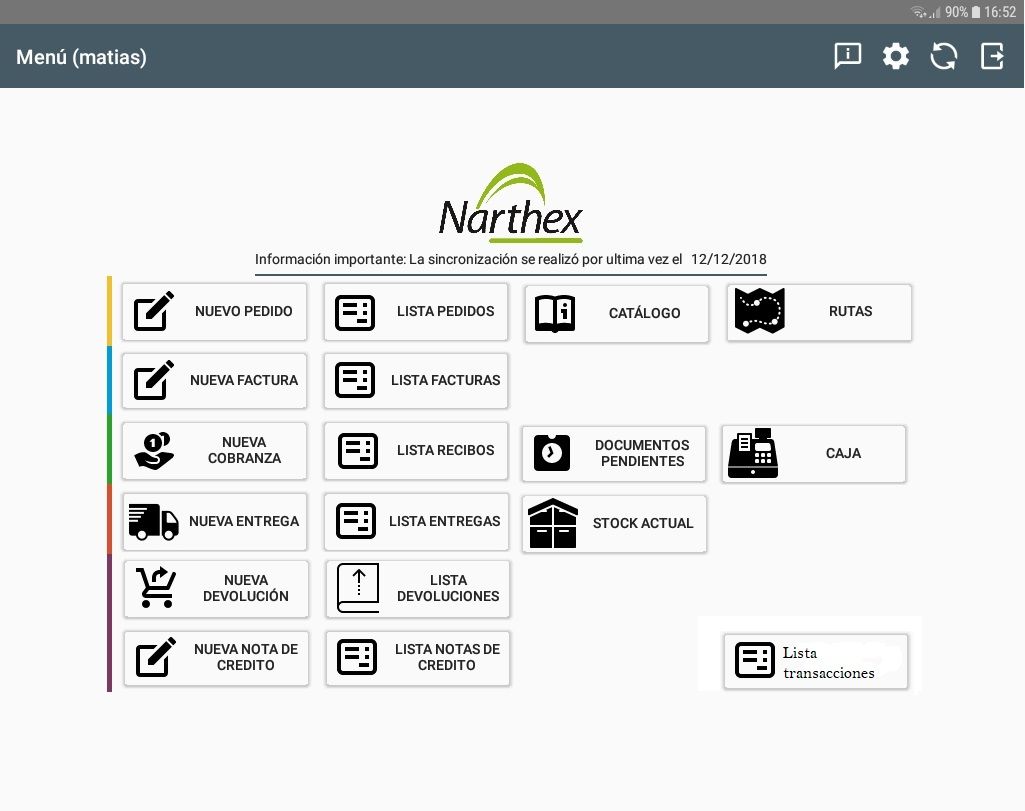The width and height of the screenshot is (1025, 811).
Task: Tap the Lista transacciones list icon
Action: pos(755,660)
